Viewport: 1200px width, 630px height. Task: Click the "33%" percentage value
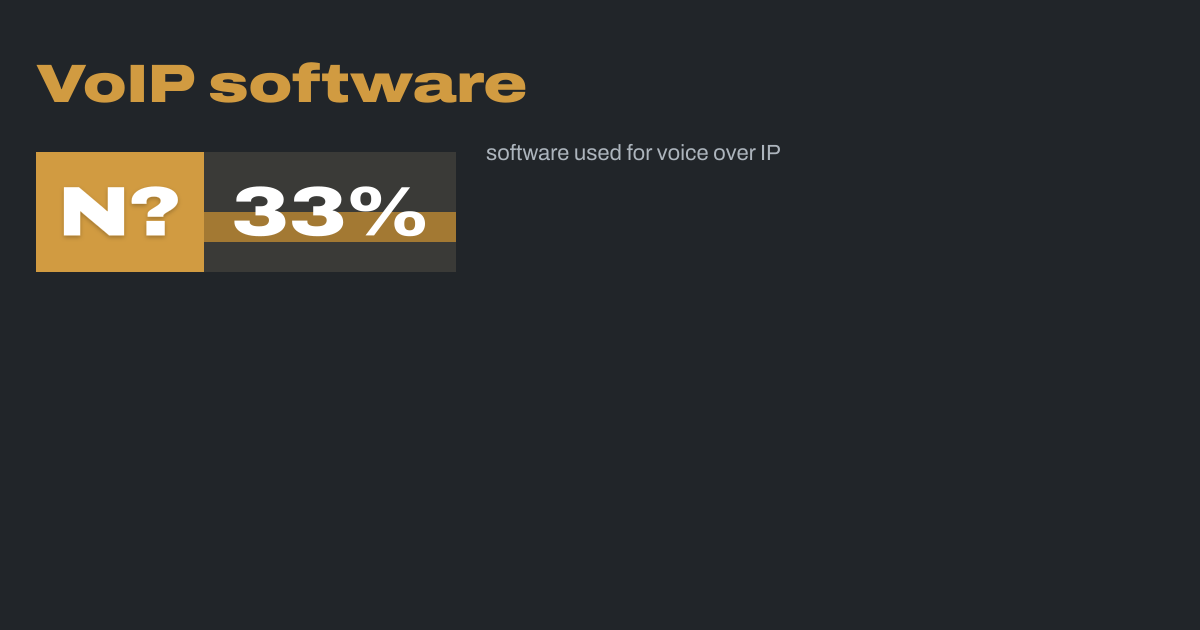(329, 212)
